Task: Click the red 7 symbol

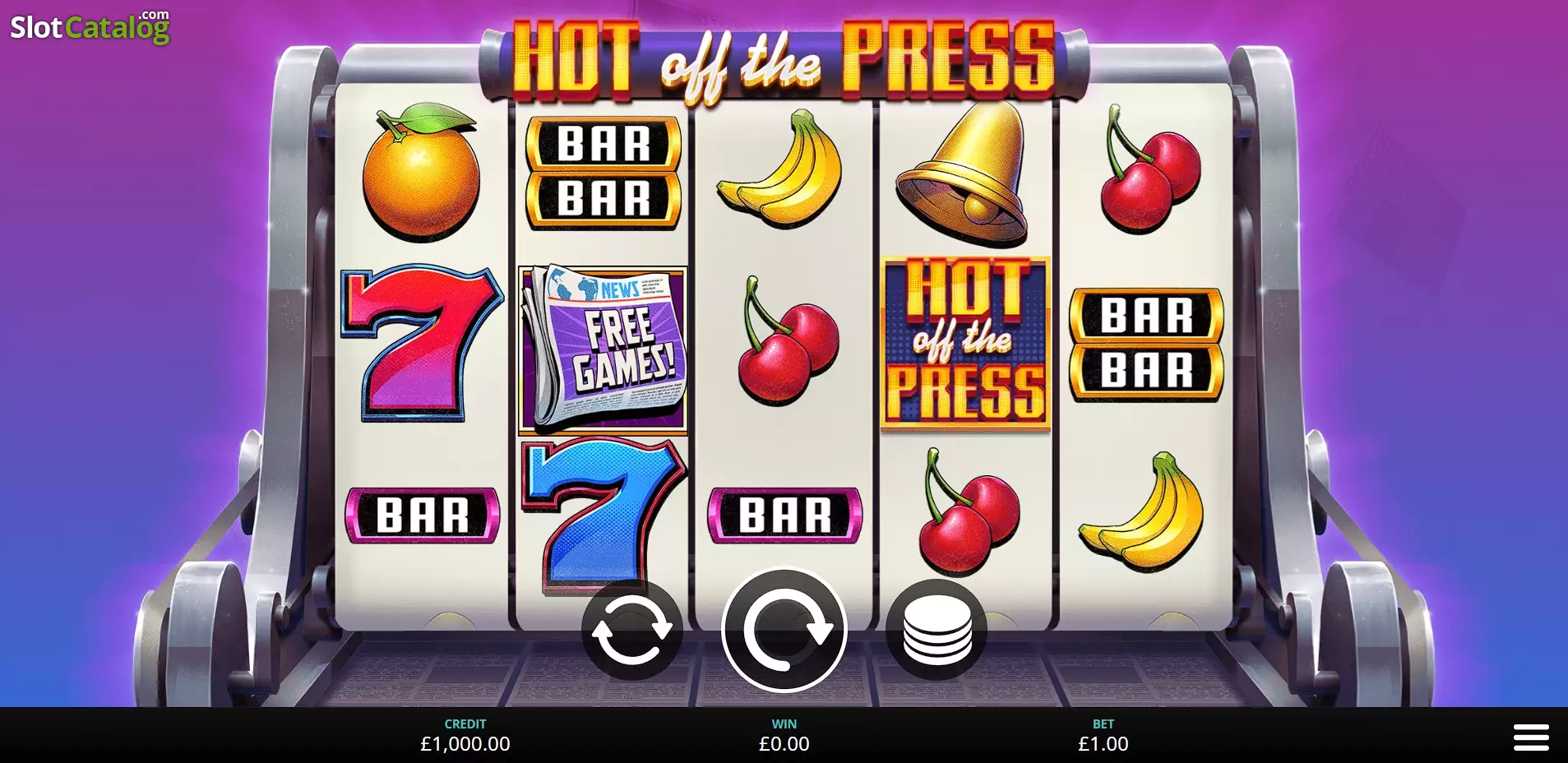Action: coord(421,342)
